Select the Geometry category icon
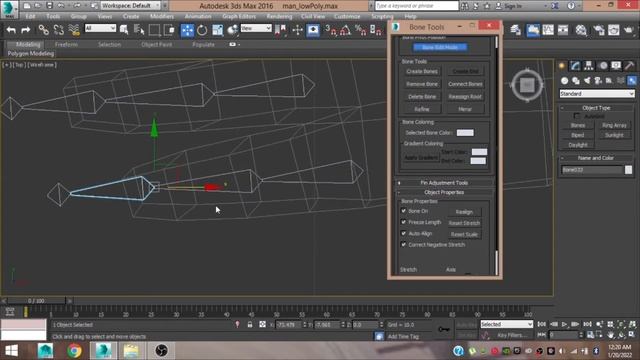 point(564,81)
